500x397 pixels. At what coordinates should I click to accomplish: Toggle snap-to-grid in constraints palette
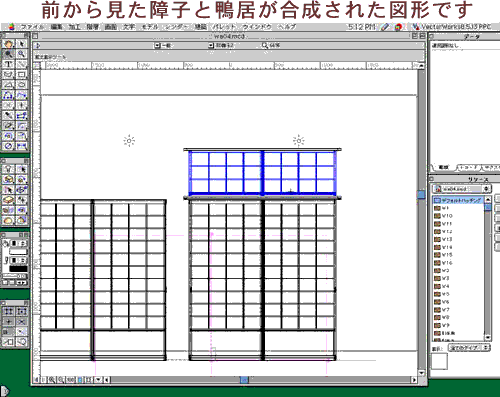[9, 311]
